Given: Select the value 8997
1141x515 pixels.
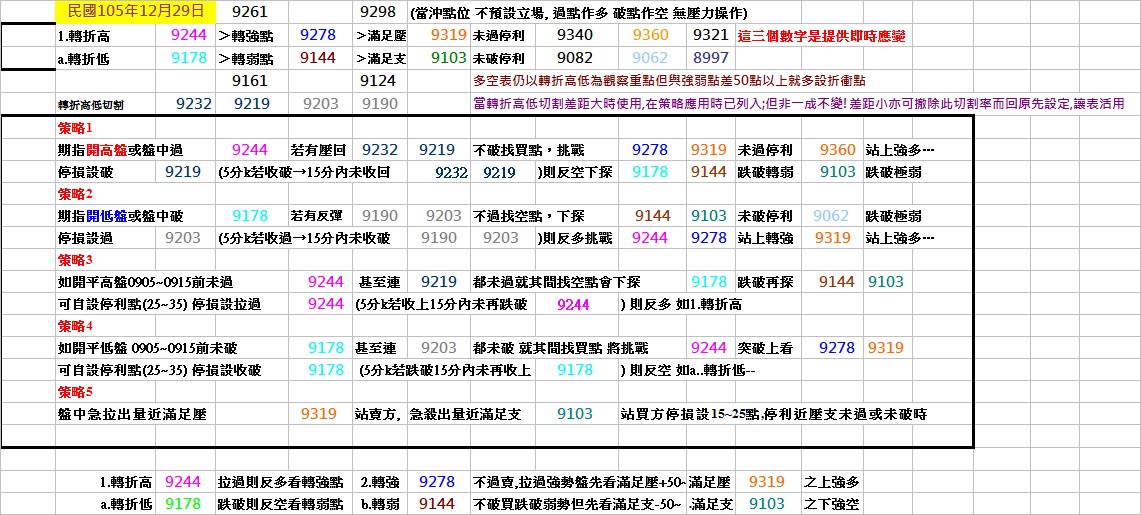Looking at the screenshot, I should [x=710, y=58].
